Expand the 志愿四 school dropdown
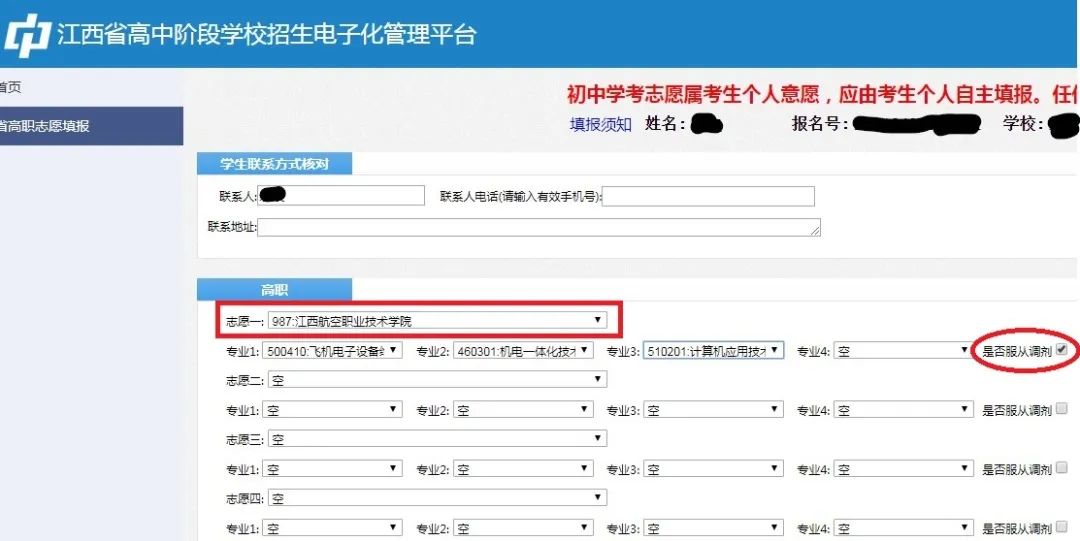Image resolution: width=1080 pixels, height=541 pixels. (x=437, y=498)
